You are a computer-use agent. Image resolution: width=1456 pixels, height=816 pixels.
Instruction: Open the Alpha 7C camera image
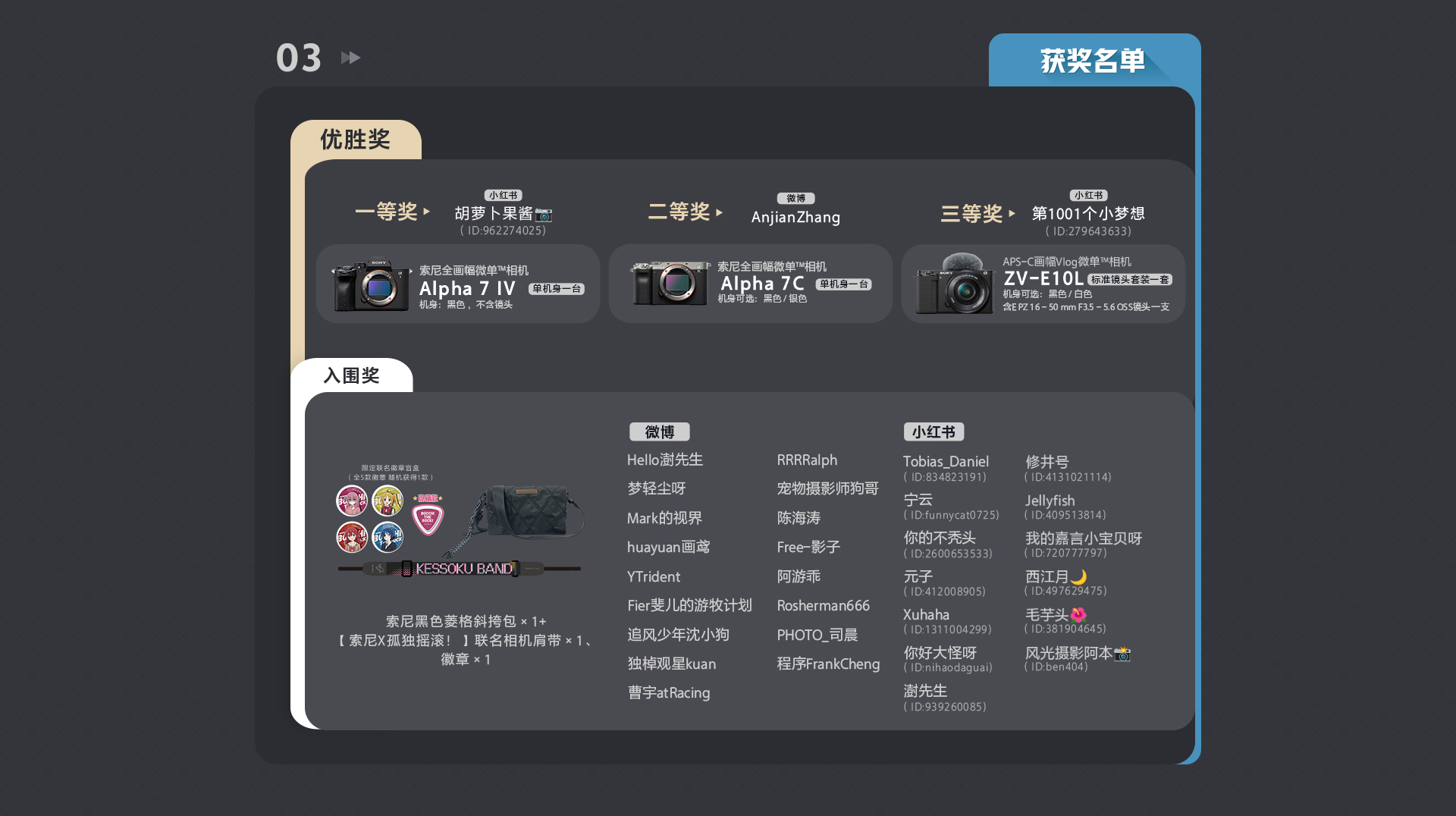tap(670, 283)
